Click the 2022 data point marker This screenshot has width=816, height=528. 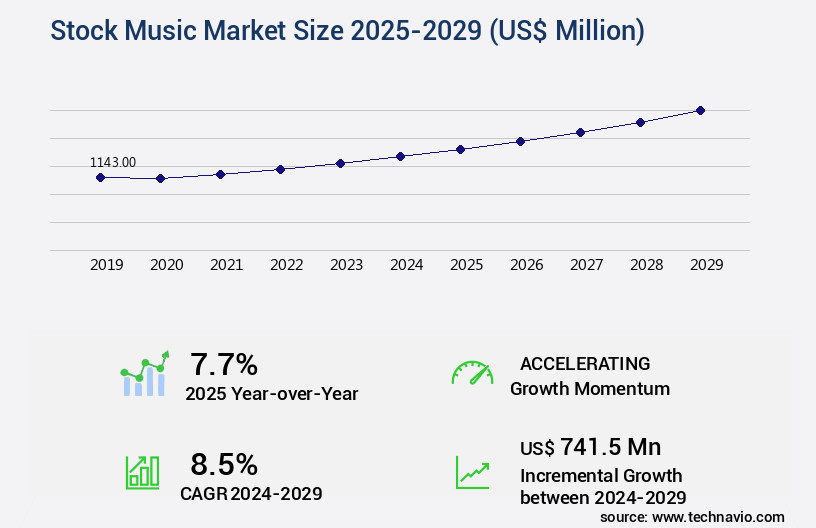coord(280,169)
